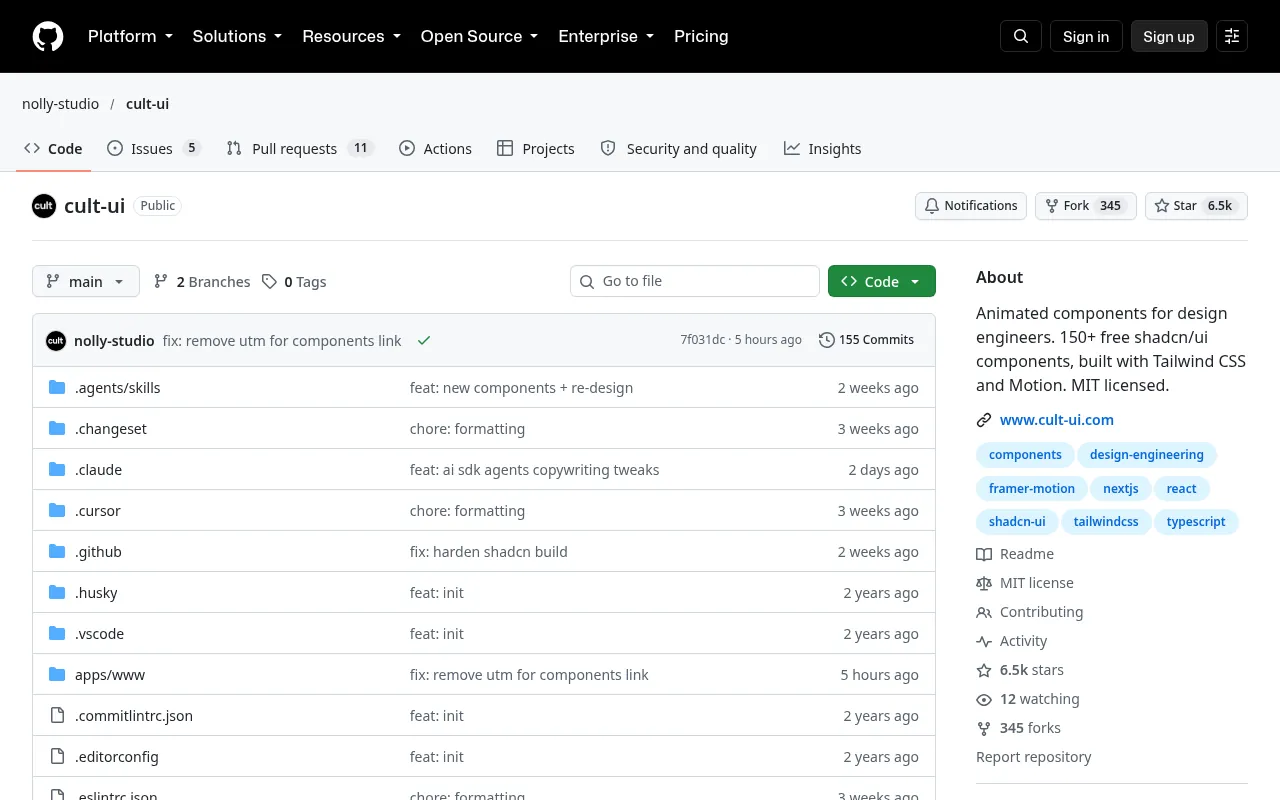Image resolution: width=1280 pixels, height=800 pixels.
Task: Open the Pricing page link
Action: 701,36
